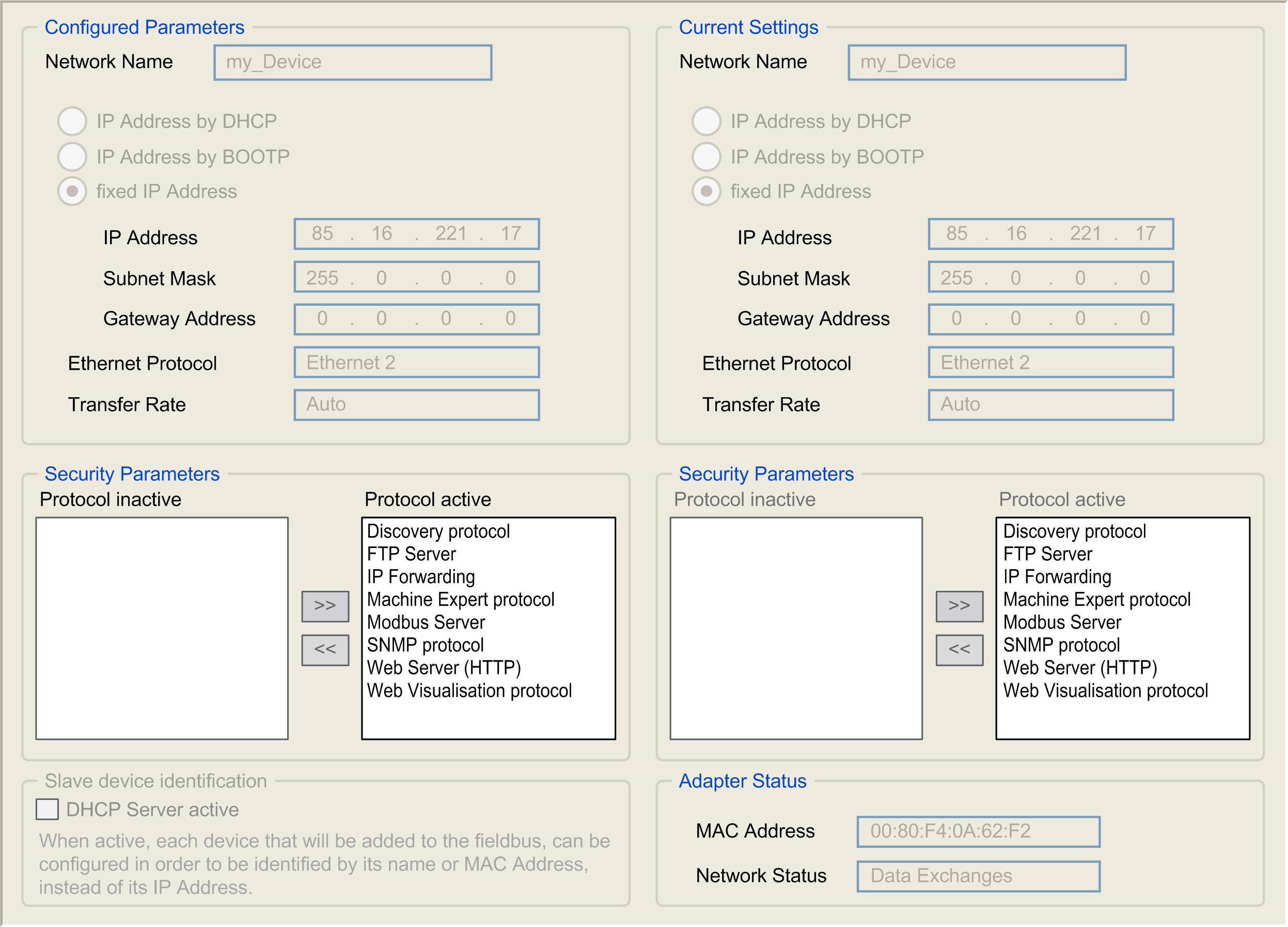
Task: Select Machine Expert protocol in configured active list
Action: pos(461,600)
